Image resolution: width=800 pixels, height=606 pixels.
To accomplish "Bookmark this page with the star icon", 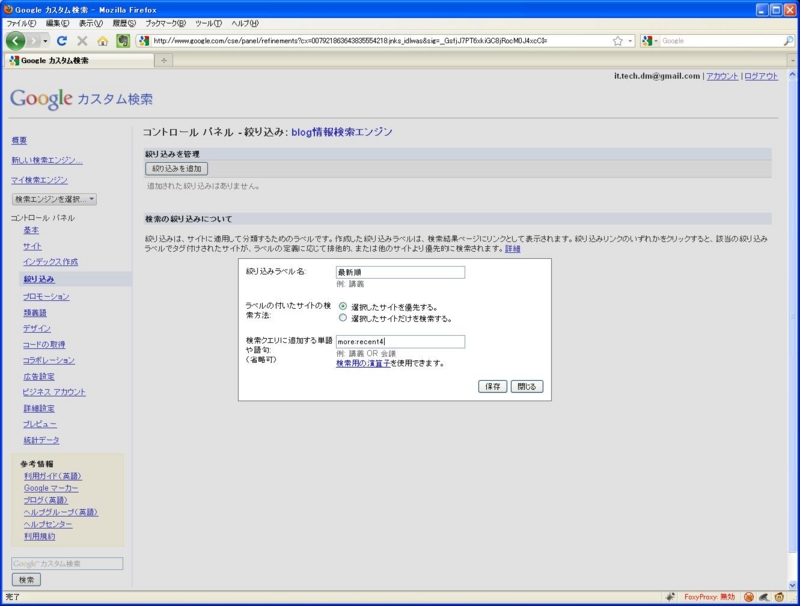I will (x=618, y=41).
